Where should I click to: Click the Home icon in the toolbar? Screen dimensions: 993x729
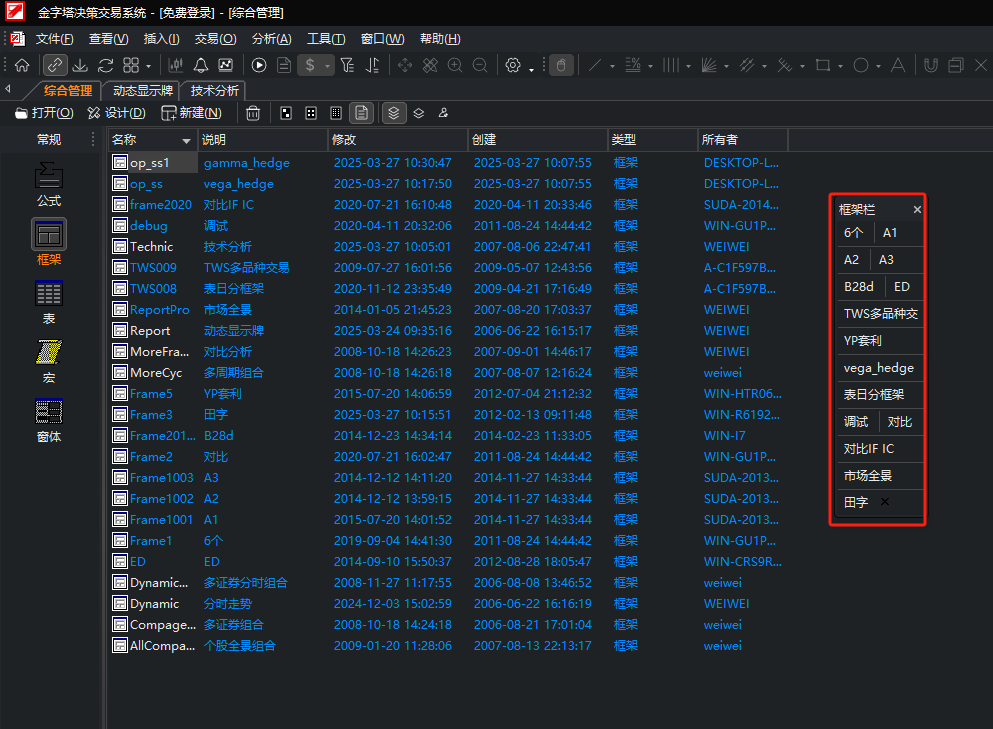22,65
